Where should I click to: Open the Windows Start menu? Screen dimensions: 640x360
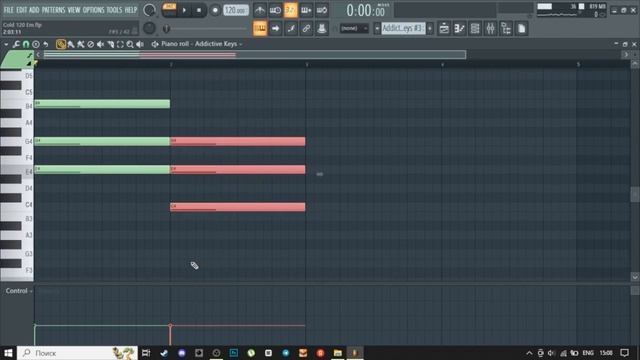pos(8,353)
